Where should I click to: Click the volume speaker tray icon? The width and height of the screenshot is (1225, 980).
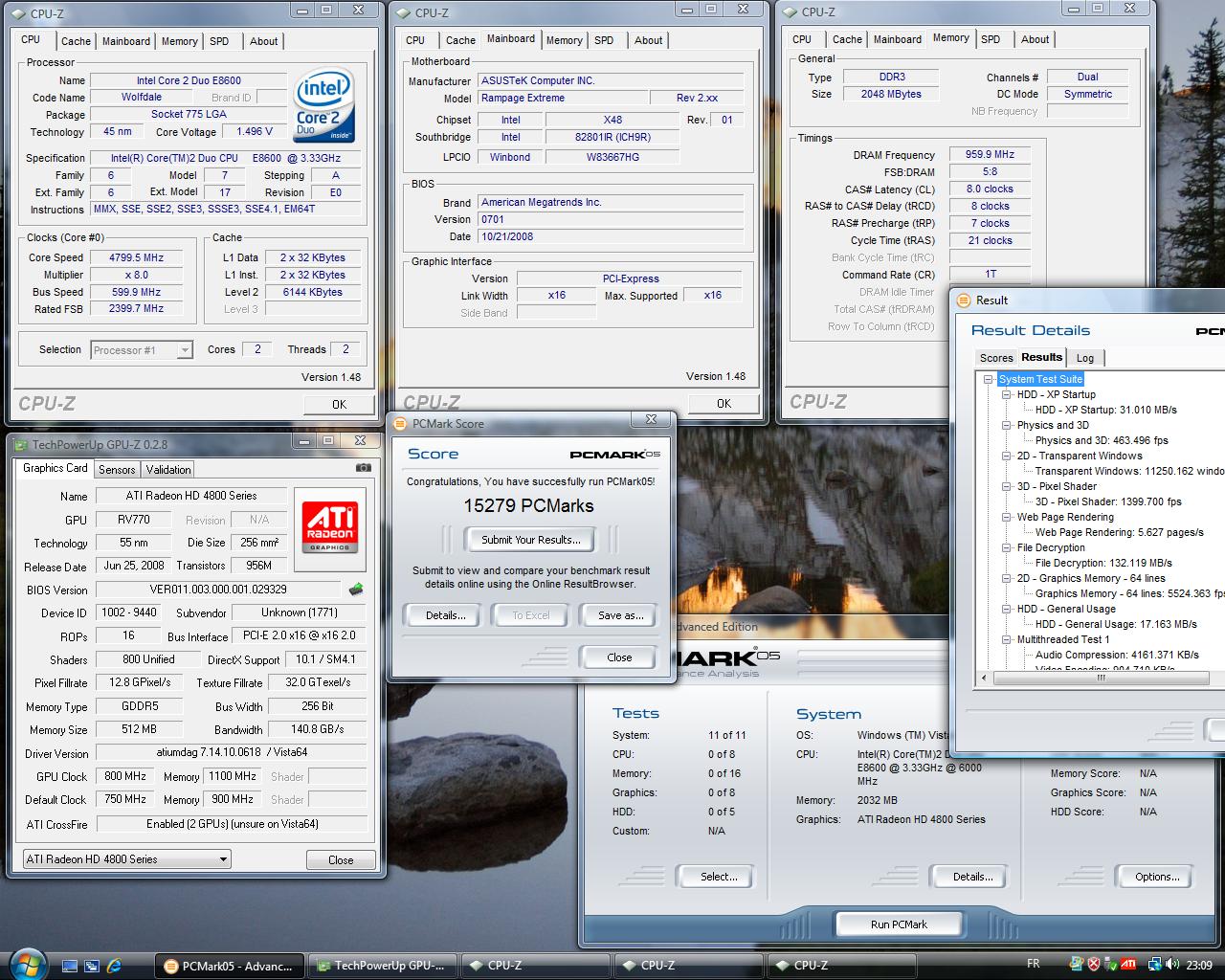pos(1172,965)
